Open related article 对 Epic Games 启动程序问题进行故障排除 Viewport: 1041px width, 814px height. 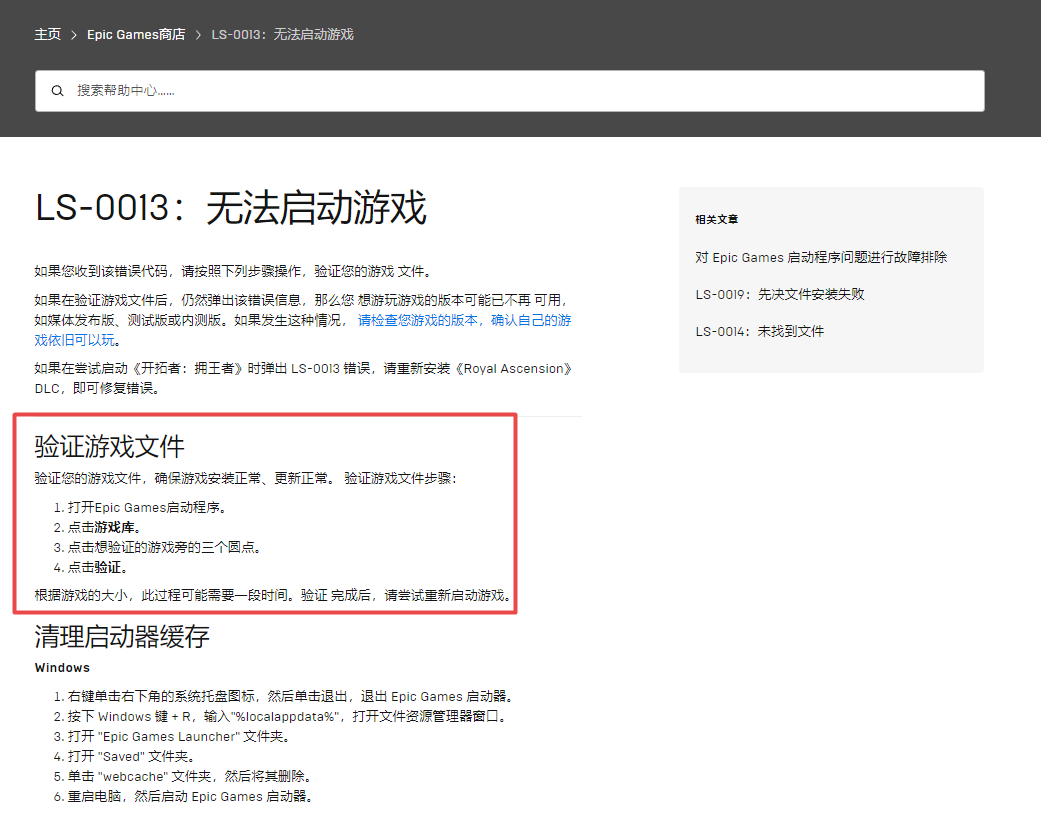pos(821,257)
